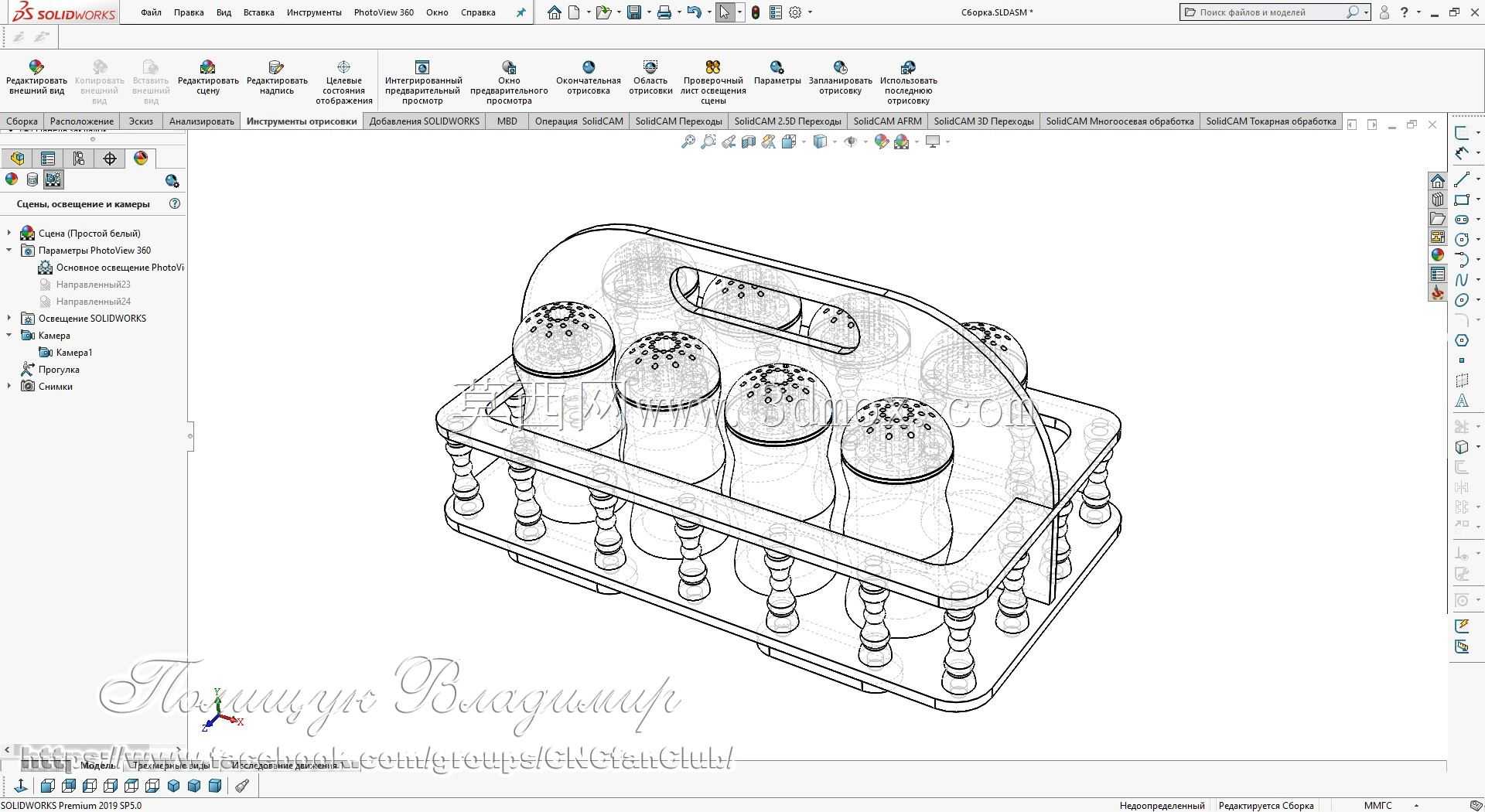
Task: Select the Render Region tool
Action: [x=650, y=67]
